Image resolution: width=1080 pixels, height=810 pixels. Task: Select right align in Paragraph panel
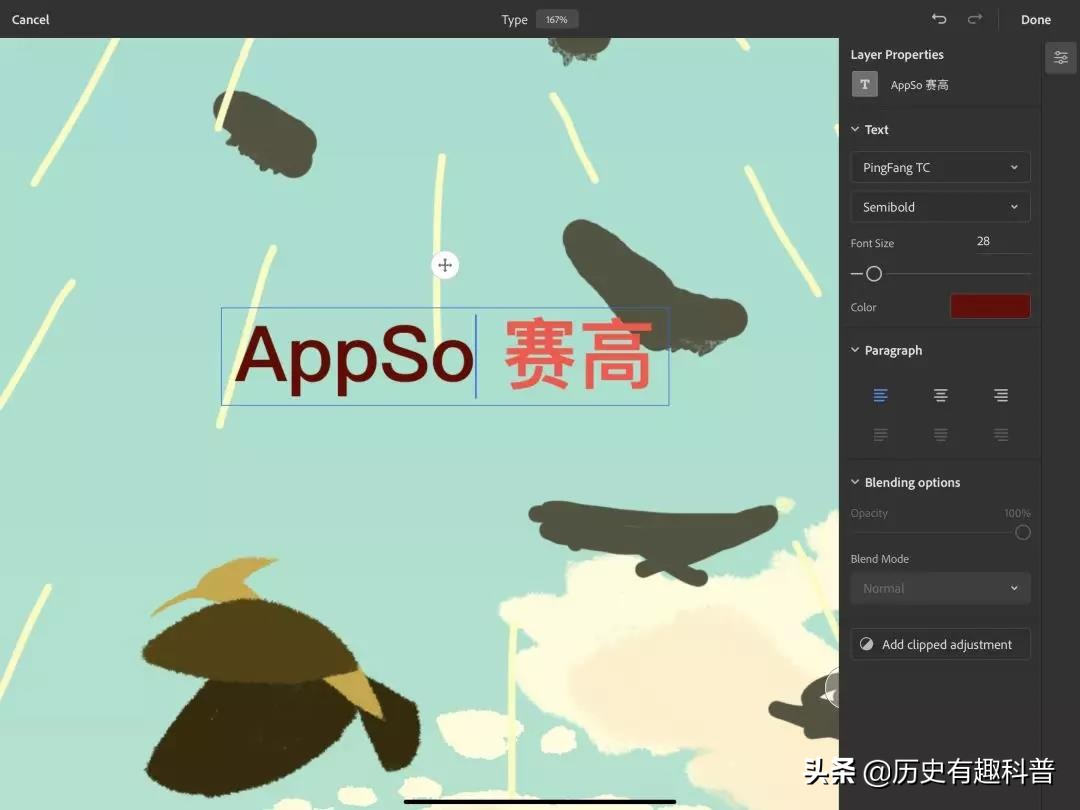click(x=1001, y=395)
